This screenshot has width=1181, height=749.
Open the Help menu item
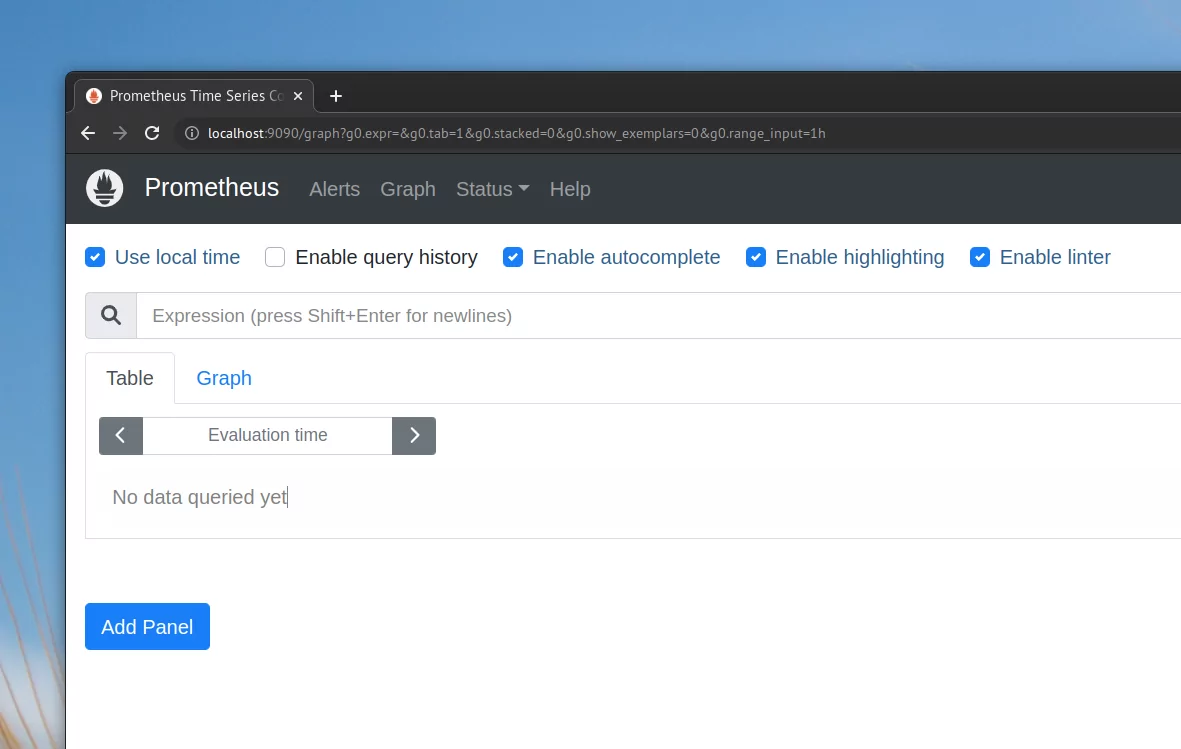(x=570, y=189)
